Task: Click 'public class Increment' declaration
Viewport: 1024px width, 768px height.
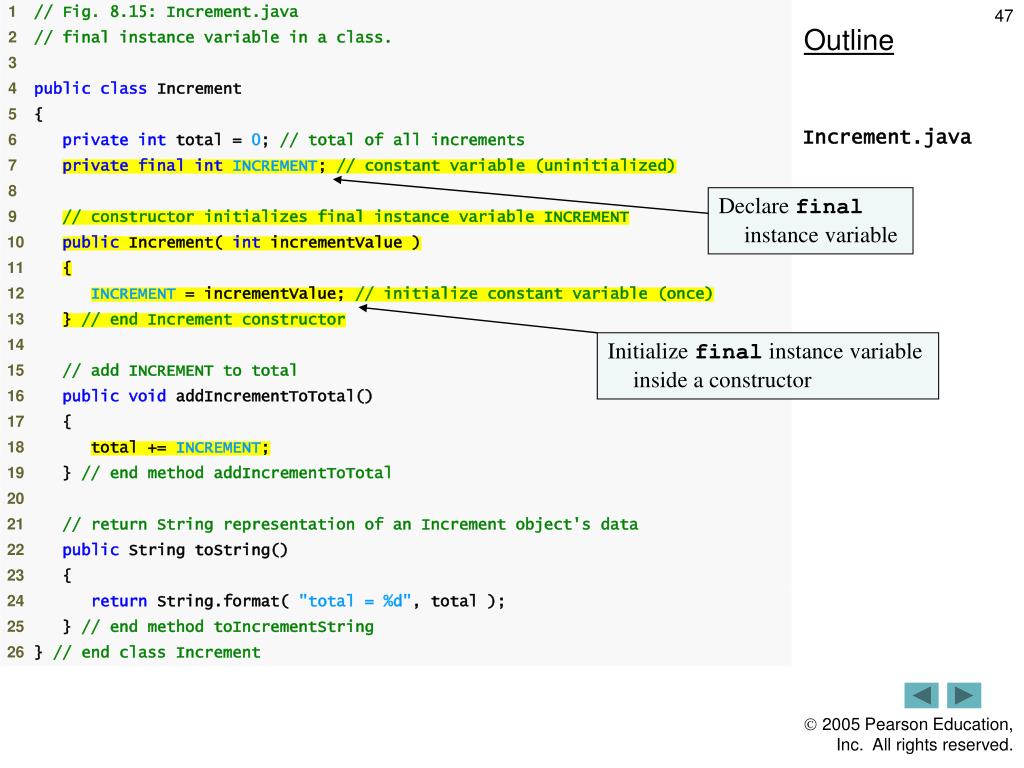Action: [x=138, y=88]
